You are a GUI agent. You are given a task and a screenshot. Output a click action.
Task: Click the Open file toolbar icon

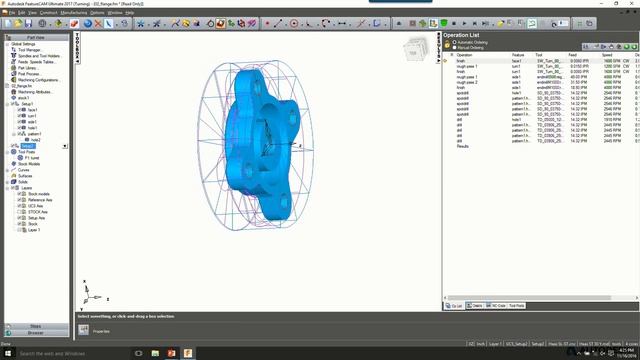(18, 24)
